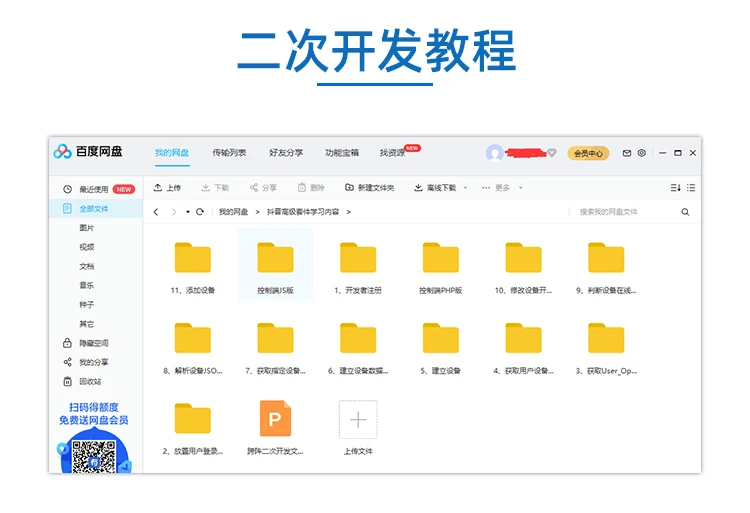The width and height of the screenshot is (750, 513).
Task: Open the 更多 toolbar menu
Action: coord(496,187)
